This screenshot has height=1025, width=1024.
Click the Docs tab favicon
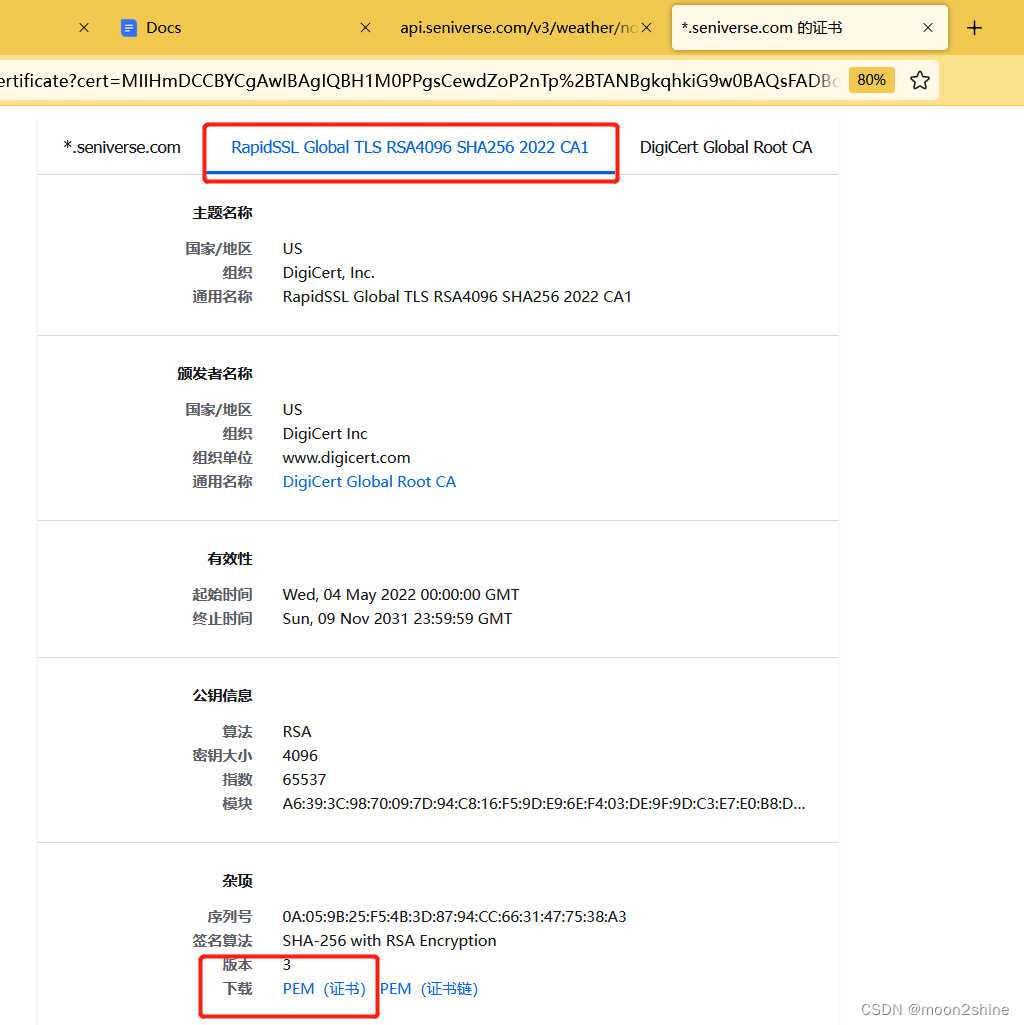pos(129,27)
